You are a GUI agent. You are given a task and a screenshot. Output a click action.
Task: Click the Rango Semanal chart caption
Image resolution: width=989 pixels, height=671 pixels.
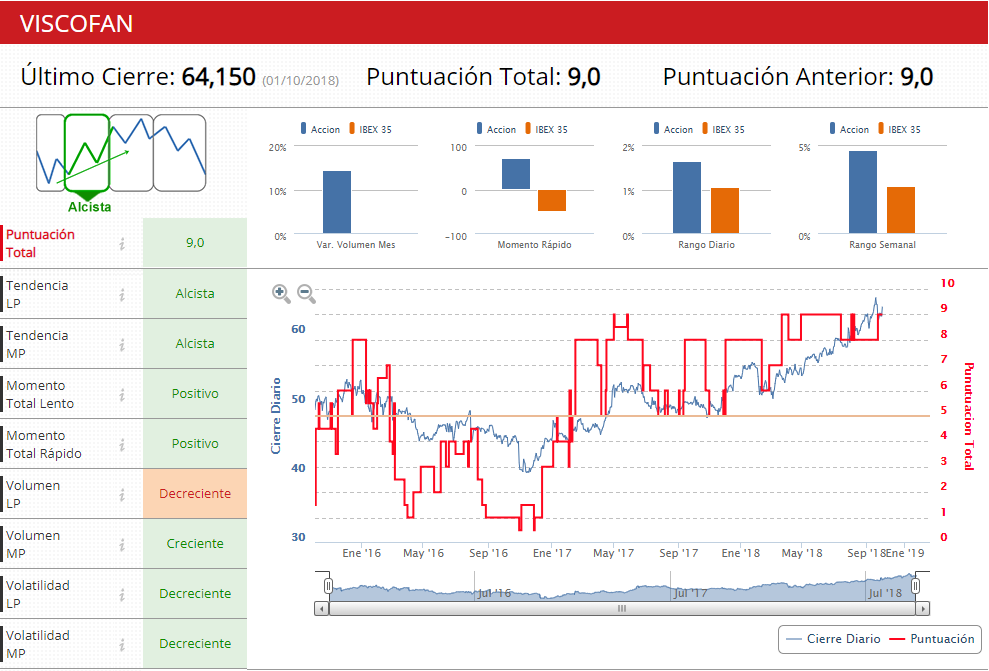tap(882, 245)
